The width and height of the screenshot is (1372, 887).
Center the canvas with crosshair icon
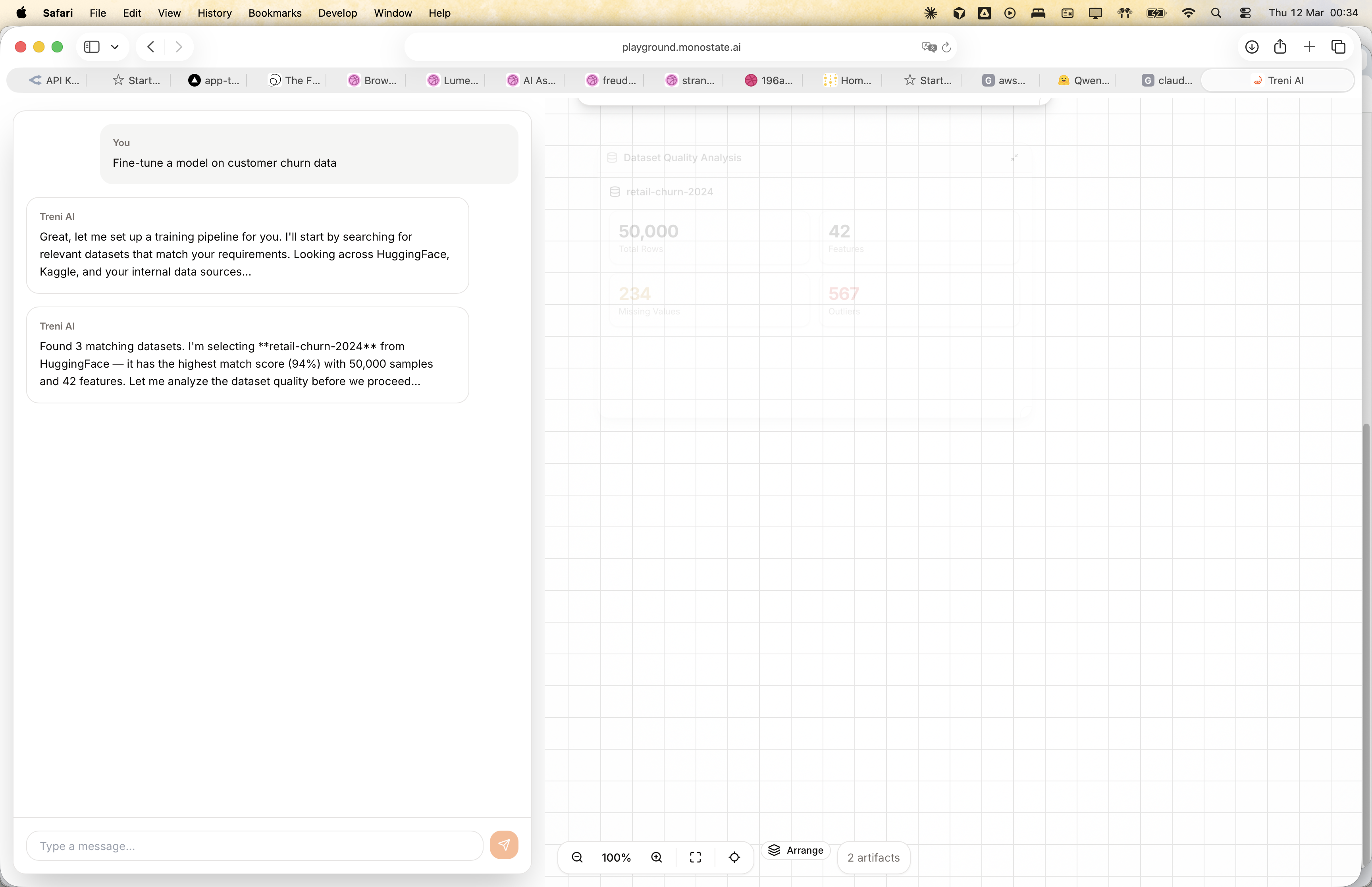(x=734, y=858)
